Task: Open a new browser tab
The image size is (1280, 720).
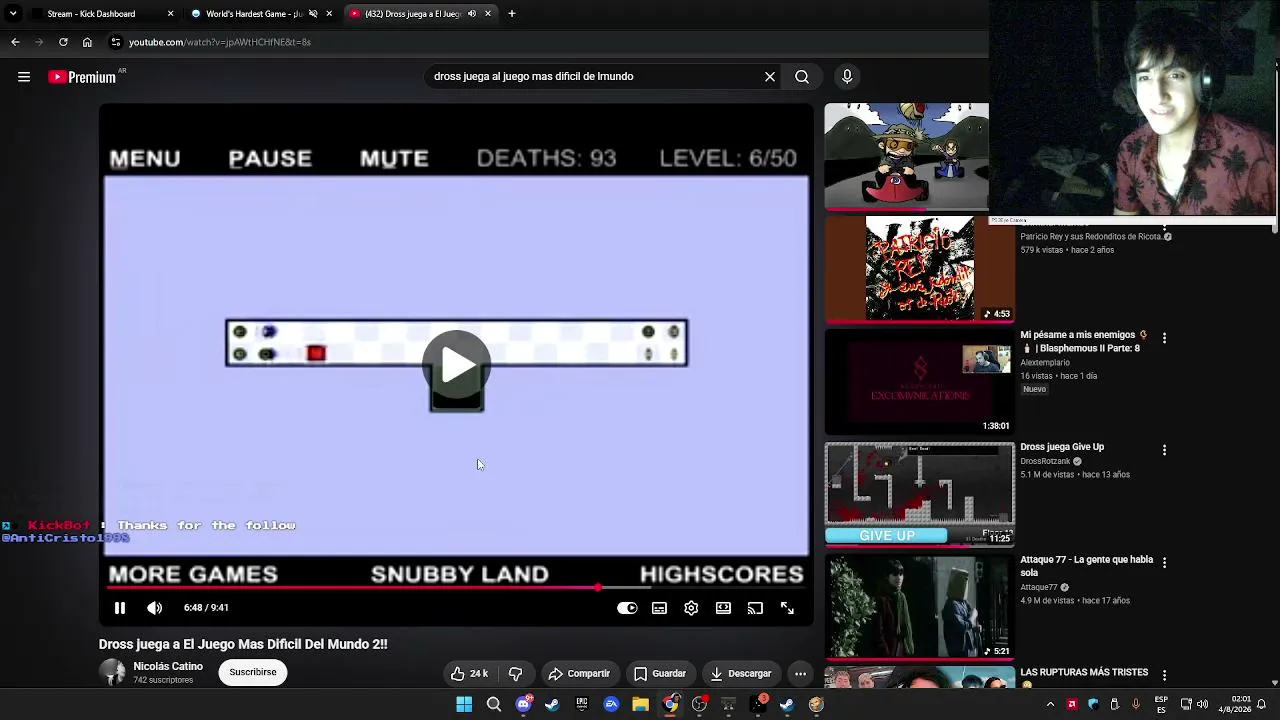Action: (x=512, y=14)
